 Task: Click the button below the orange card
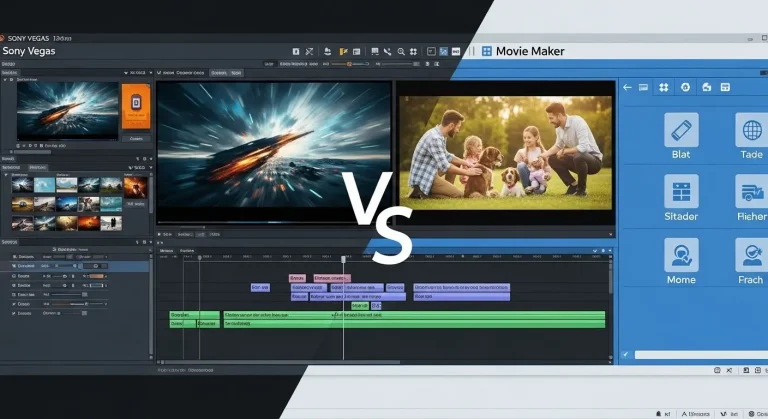click(x=136, y=138)
